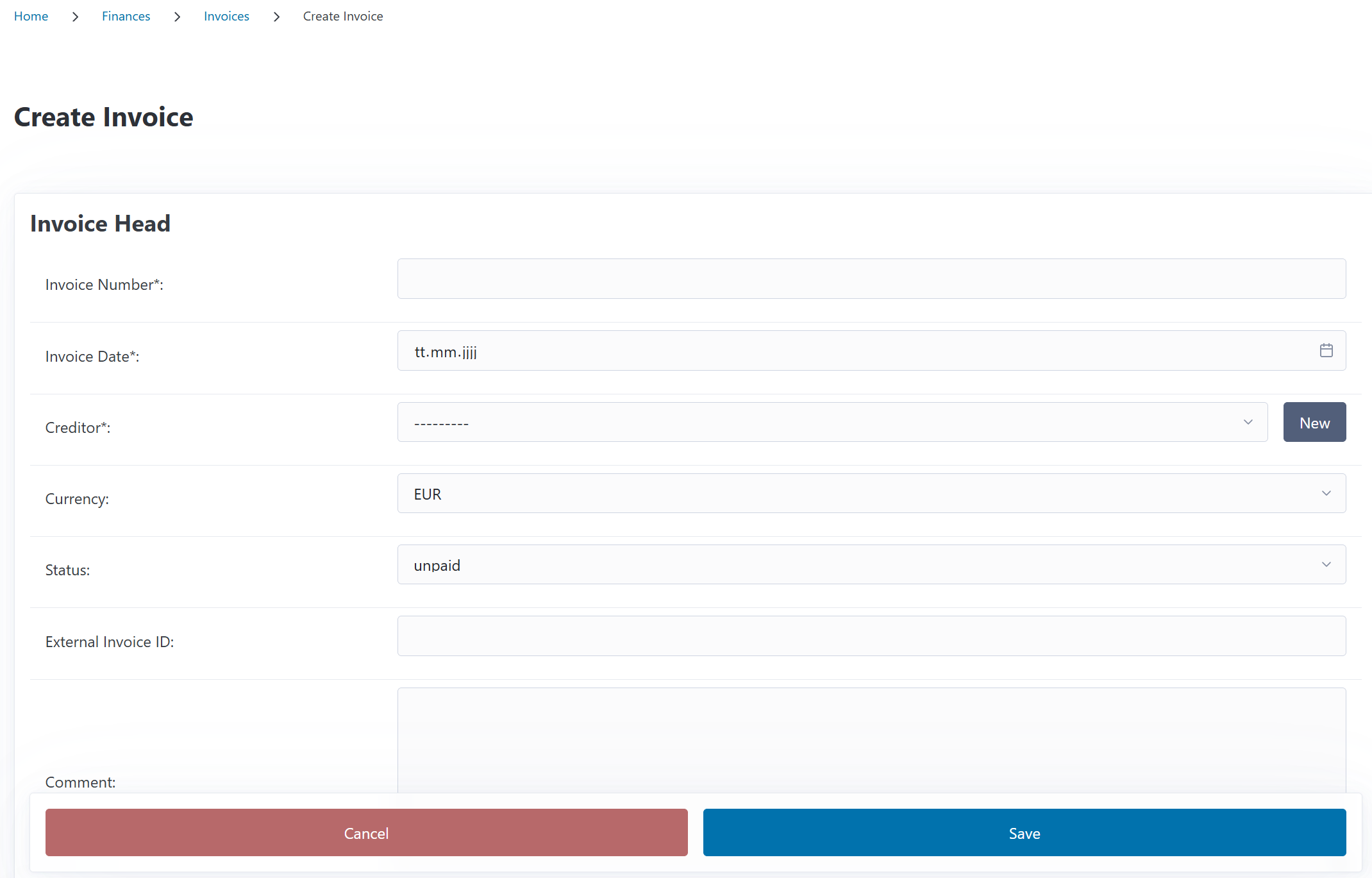
Task: Click breadcrumb separator after Finances
Action: (x=177, y=17)
